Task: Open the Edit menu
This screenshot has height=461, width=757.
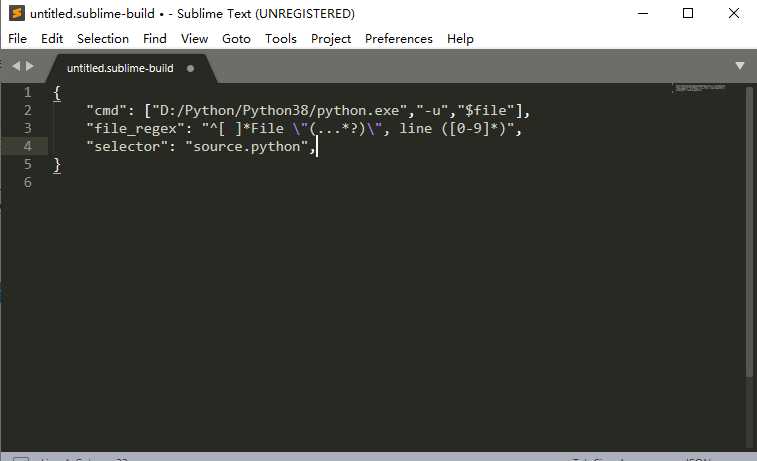Action: 52,39
